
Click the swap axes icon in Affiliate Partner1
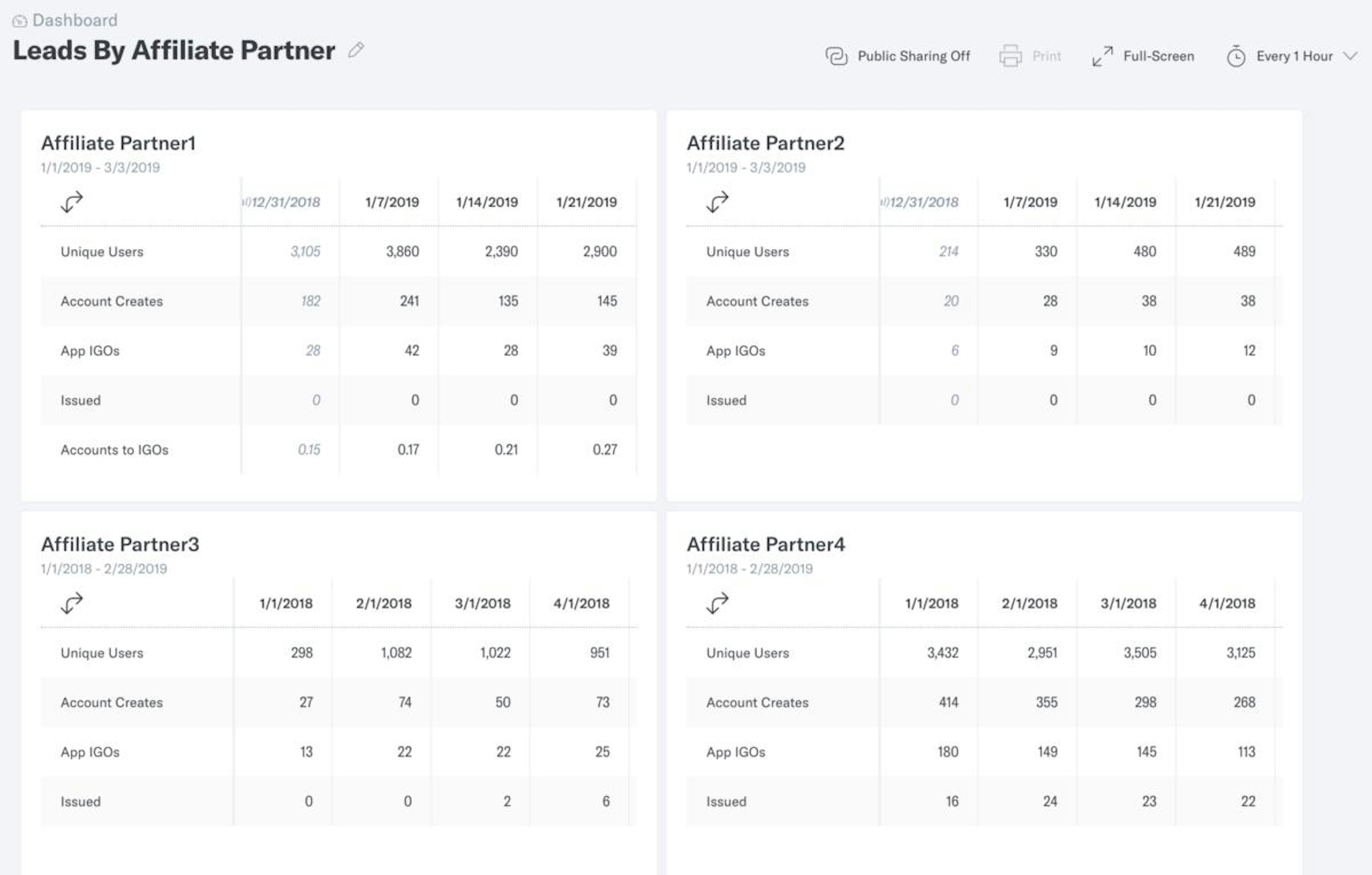(72, 202)
